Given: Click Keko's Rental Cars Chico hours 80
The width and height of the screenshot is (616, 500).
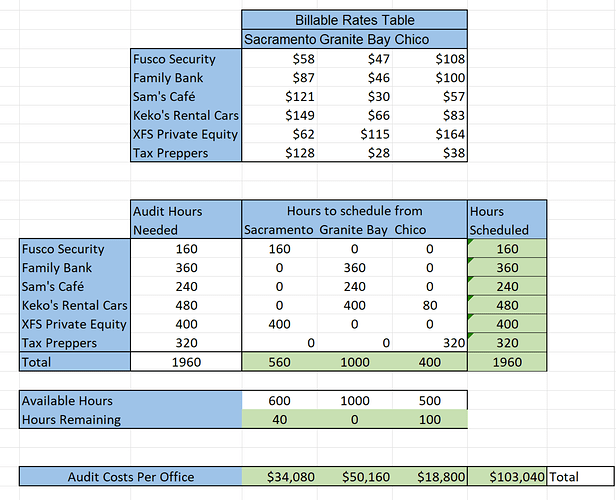Looking at the screenshot, I should [x=430, y=305].
